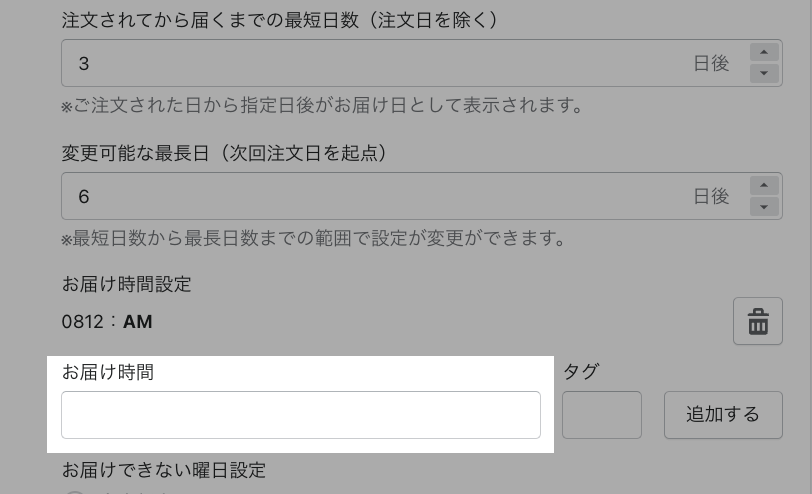Click the タグ field label
The image size is (812, 494).
pyautogui.click(x=581, y=372)
